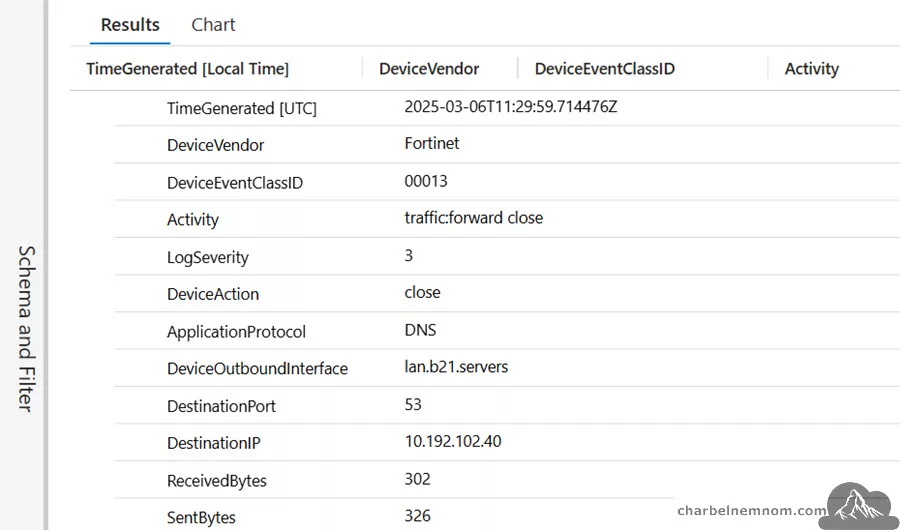Switch to the Results tab
The width and height of the screenshot is (900, 530).
point(130,25)
